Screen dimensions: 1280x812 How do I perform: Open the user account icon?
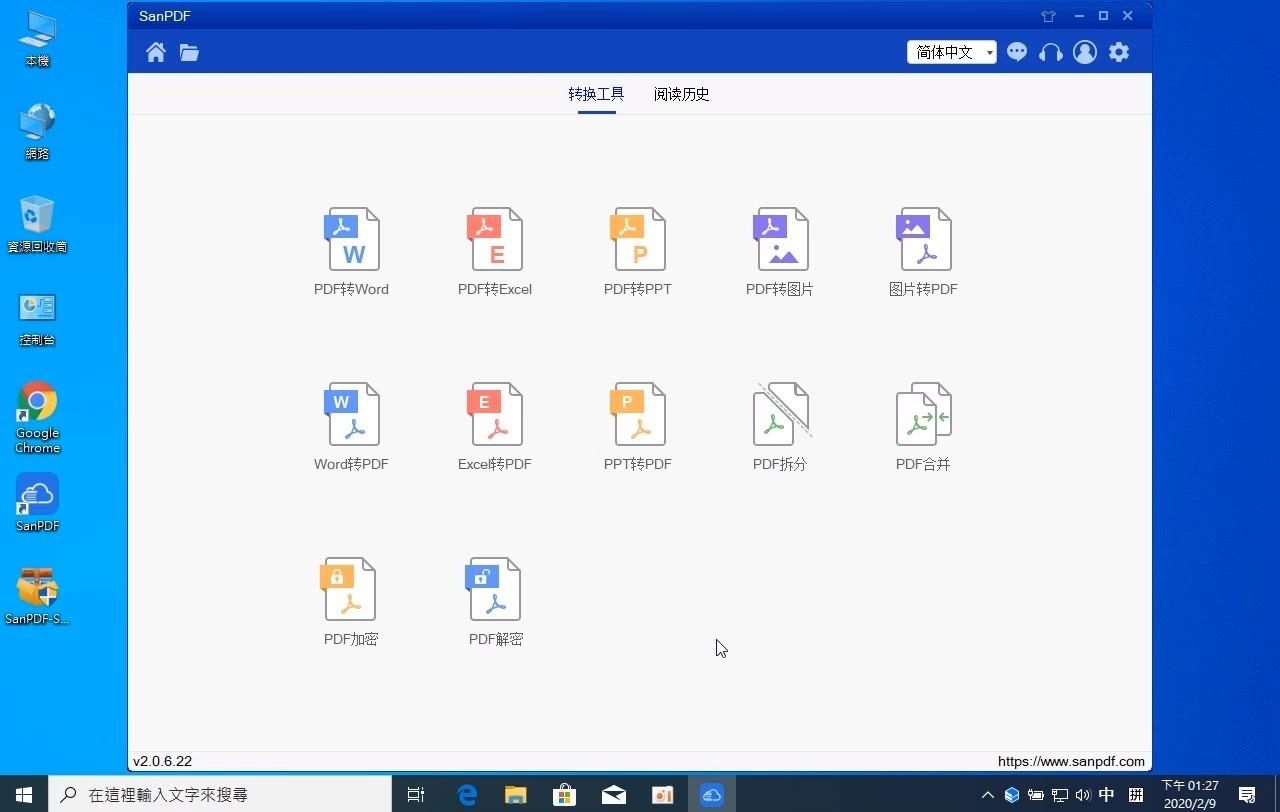pos(1085,52)
